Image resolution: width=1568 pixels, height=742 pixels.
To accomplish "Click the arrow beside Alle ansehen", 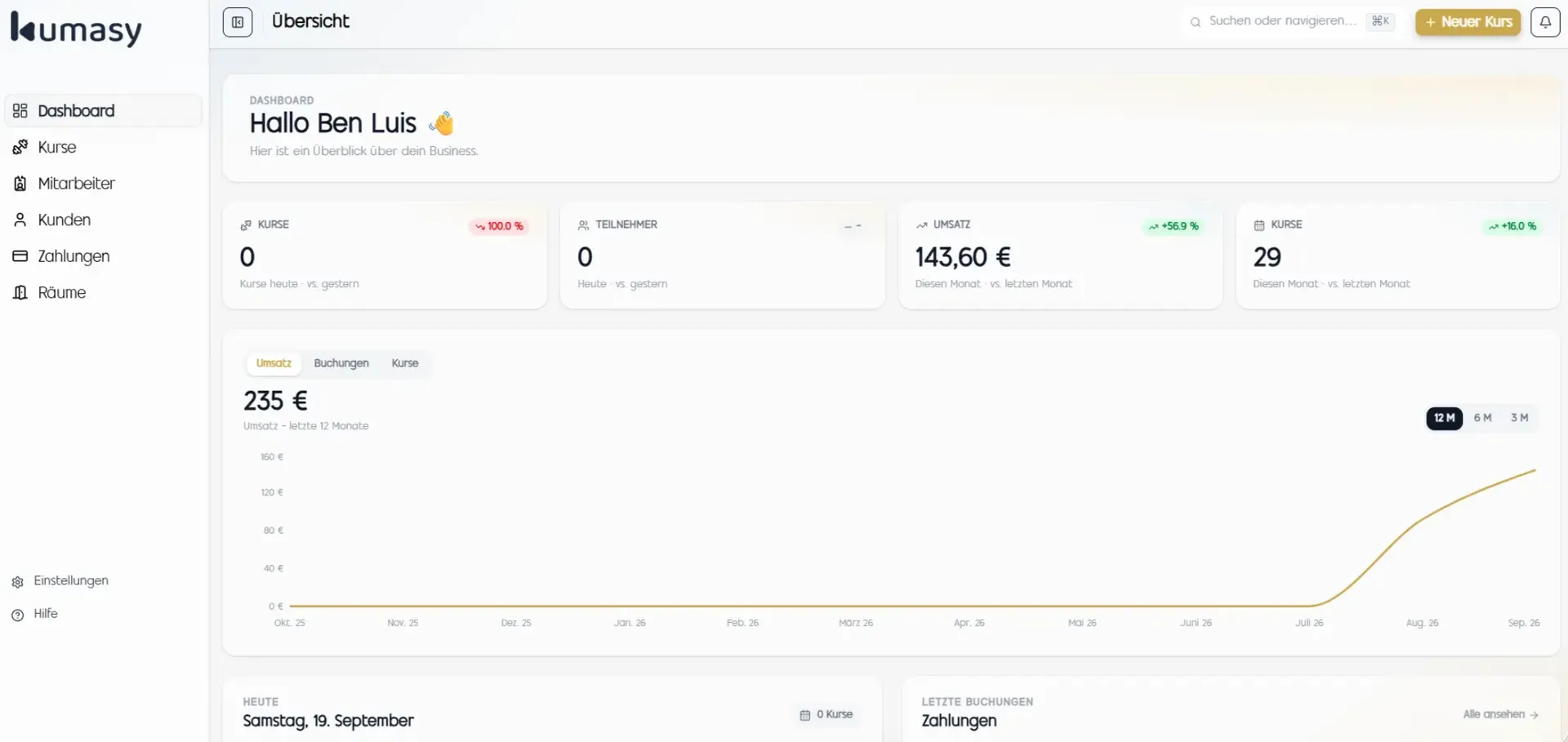I will pyautogui.click(x=1534, y=715).
